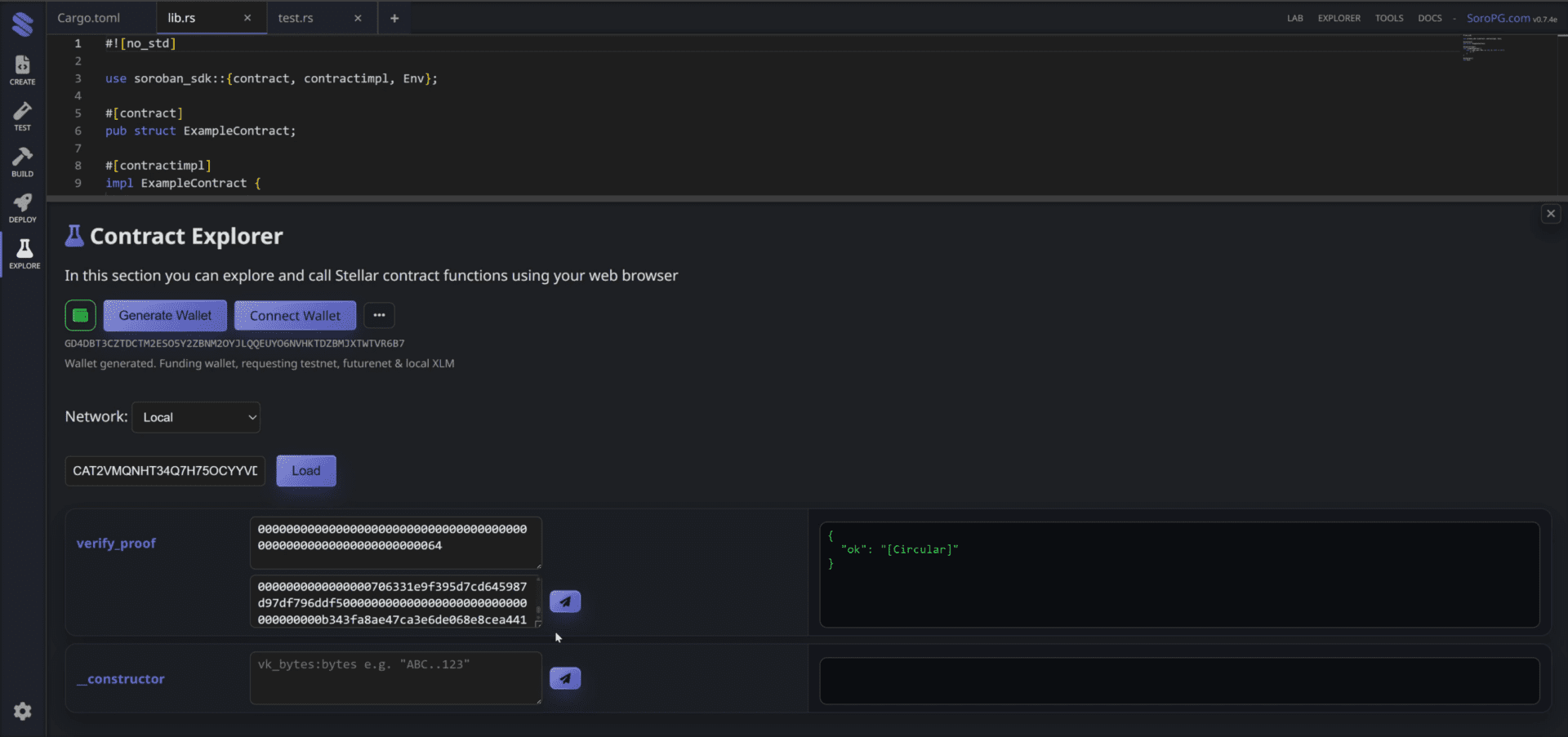The height and width of the screenshot is (737, 1568).
Task: Click the SoroPG logo icon
Action: tap(23, 24)
